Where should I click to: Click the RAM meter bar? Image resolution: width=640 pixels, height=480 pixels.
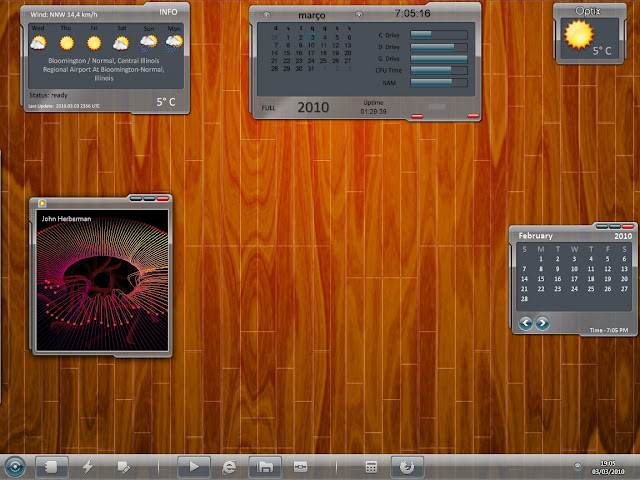(439, 83)
